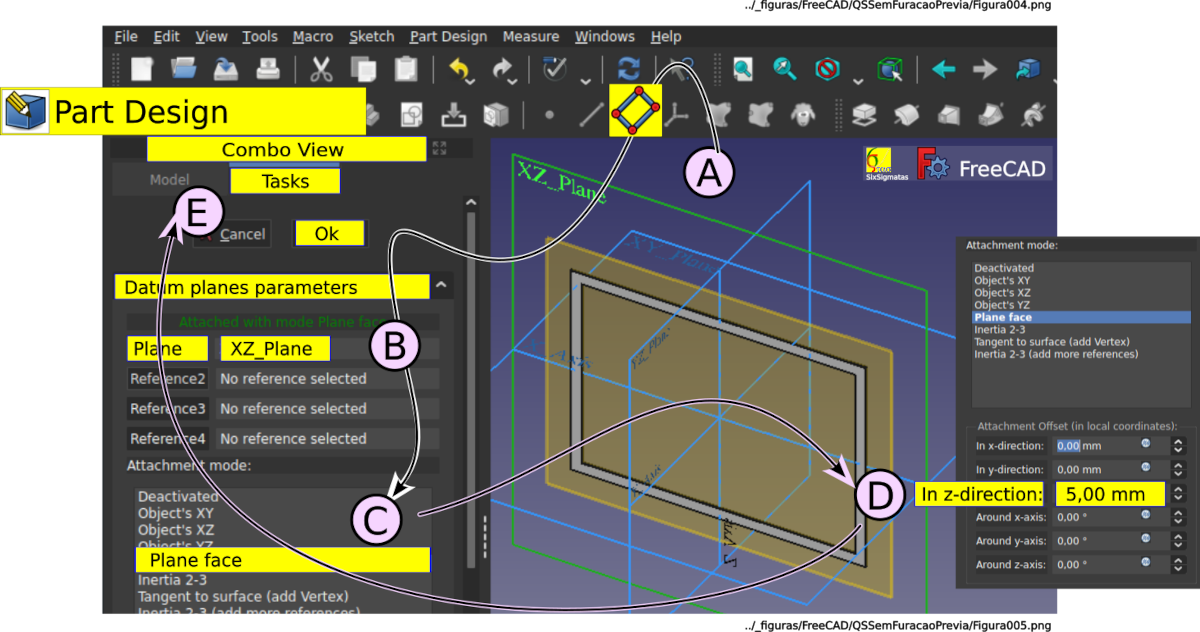Click the Cancel button
1200x632 pixels.
pos(232,234)
